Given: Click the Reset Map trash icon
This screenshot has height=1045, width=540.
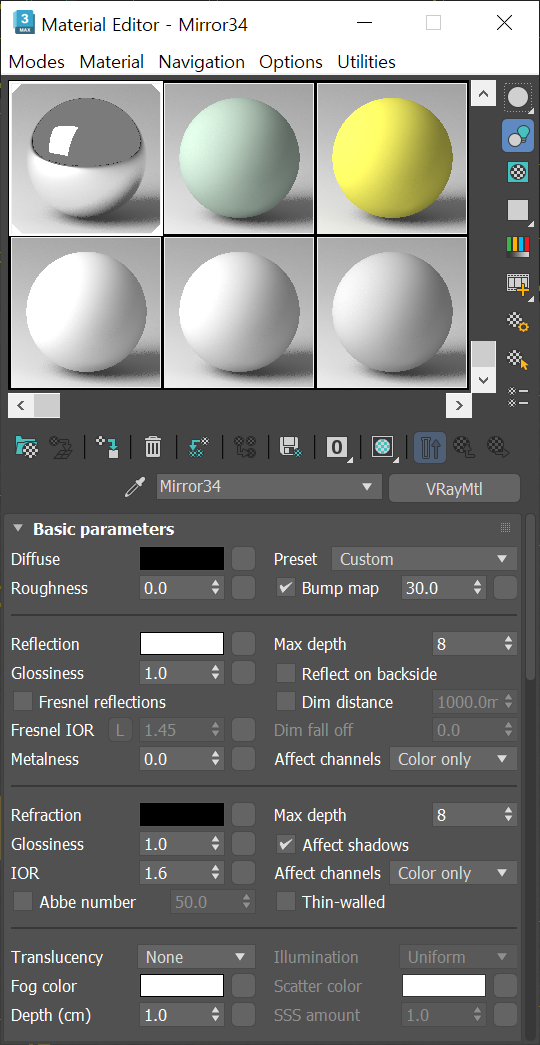Looking at the screenshot, I should coord(153,447).
